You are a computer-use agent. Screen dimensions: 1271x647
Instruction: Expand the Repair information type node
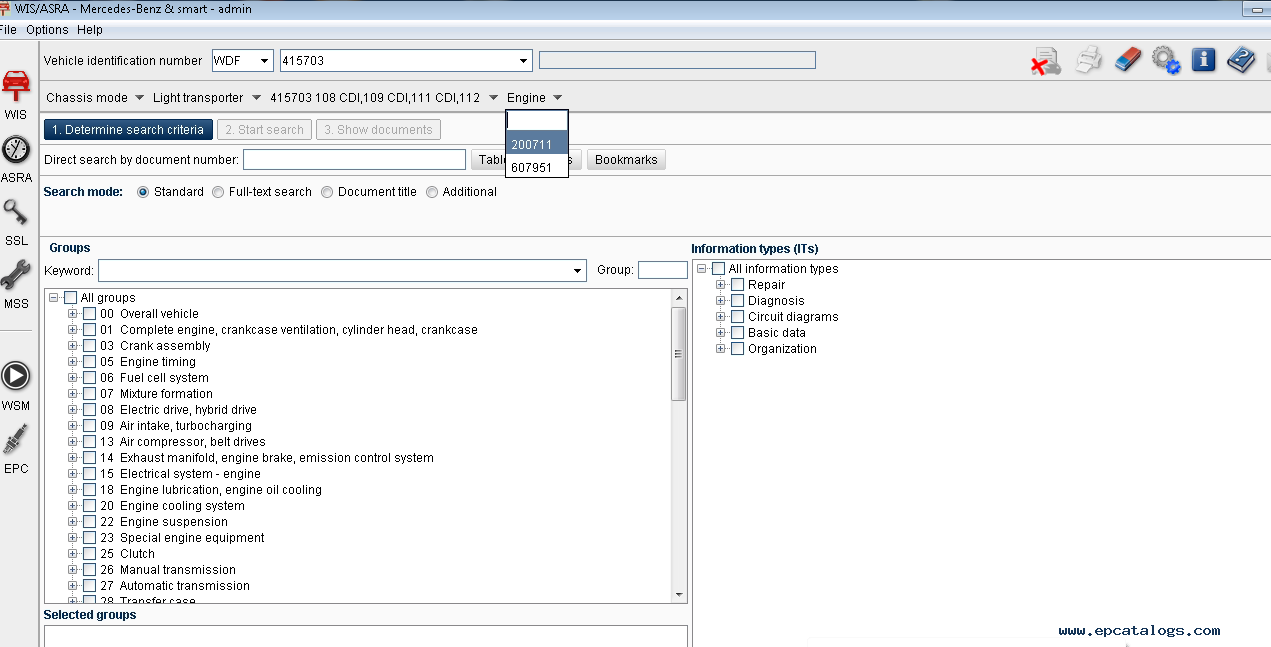point(720,285)
